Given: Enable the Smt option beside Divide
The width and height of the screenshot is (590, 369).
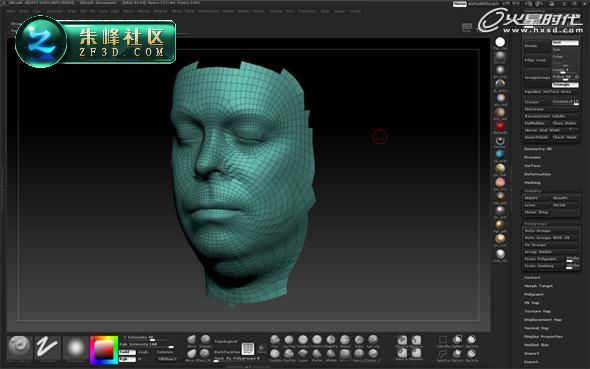Looking at the screenshot, I should pyautogui.click(x=565, y=43).
